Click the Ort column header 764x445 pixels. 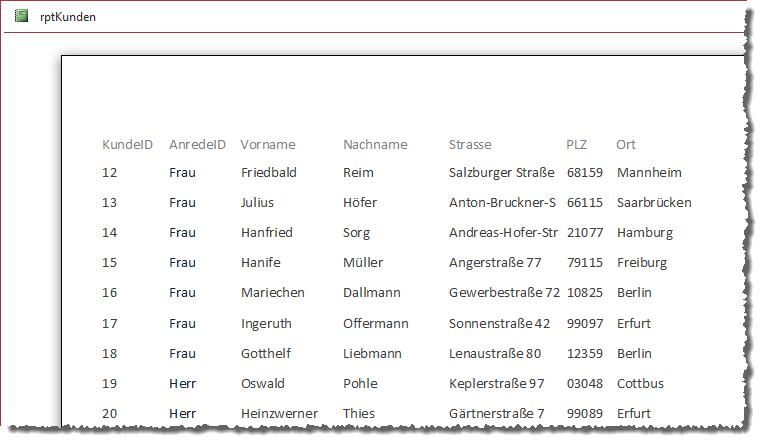point(626,145)
